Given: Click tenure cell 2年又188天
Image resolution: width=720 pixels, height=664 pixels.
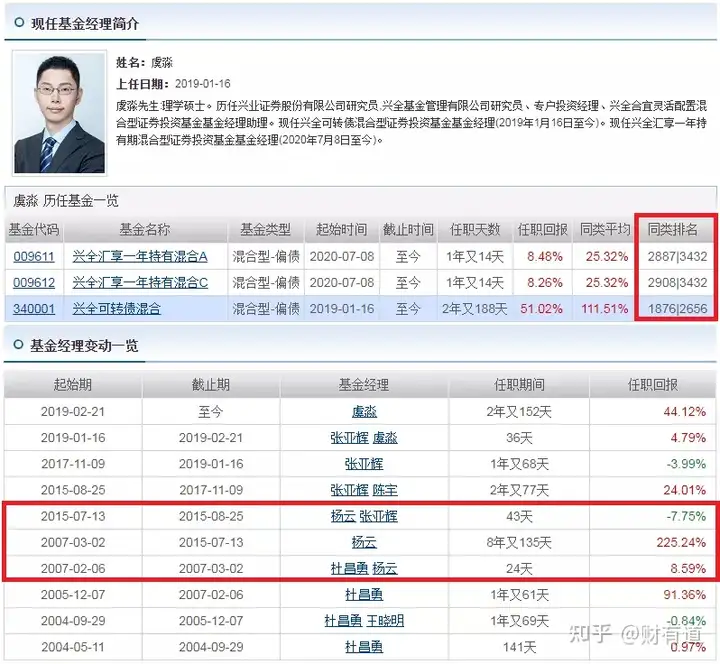Looking at the screenshot, I should [475, 309].
